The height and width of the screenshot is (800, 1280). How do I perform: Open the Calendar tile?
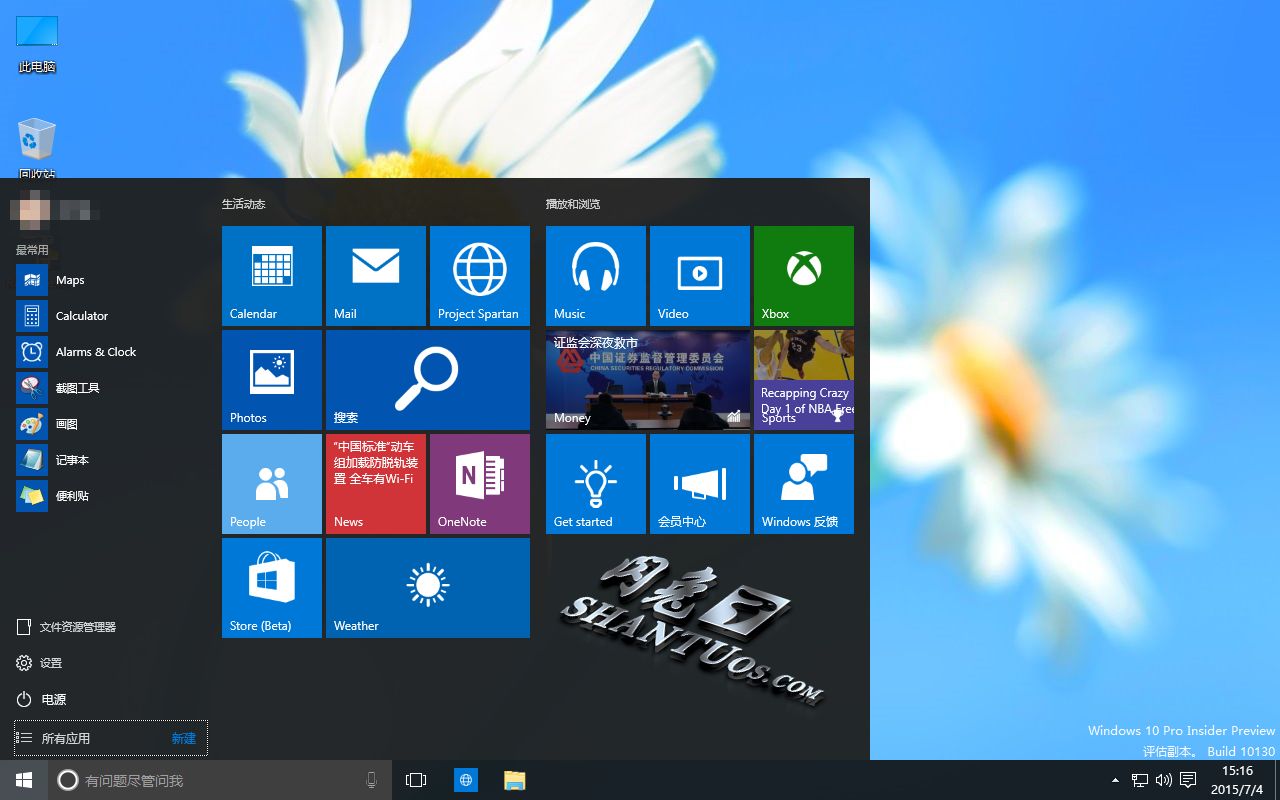coord(271,276)
